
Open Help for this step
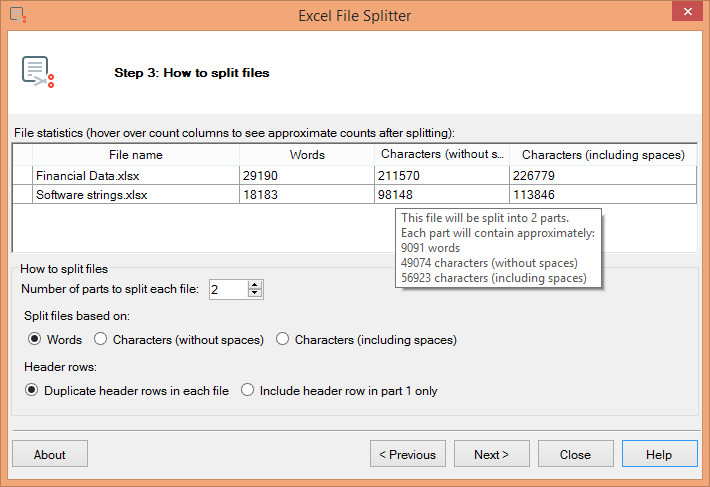(659, 454)
